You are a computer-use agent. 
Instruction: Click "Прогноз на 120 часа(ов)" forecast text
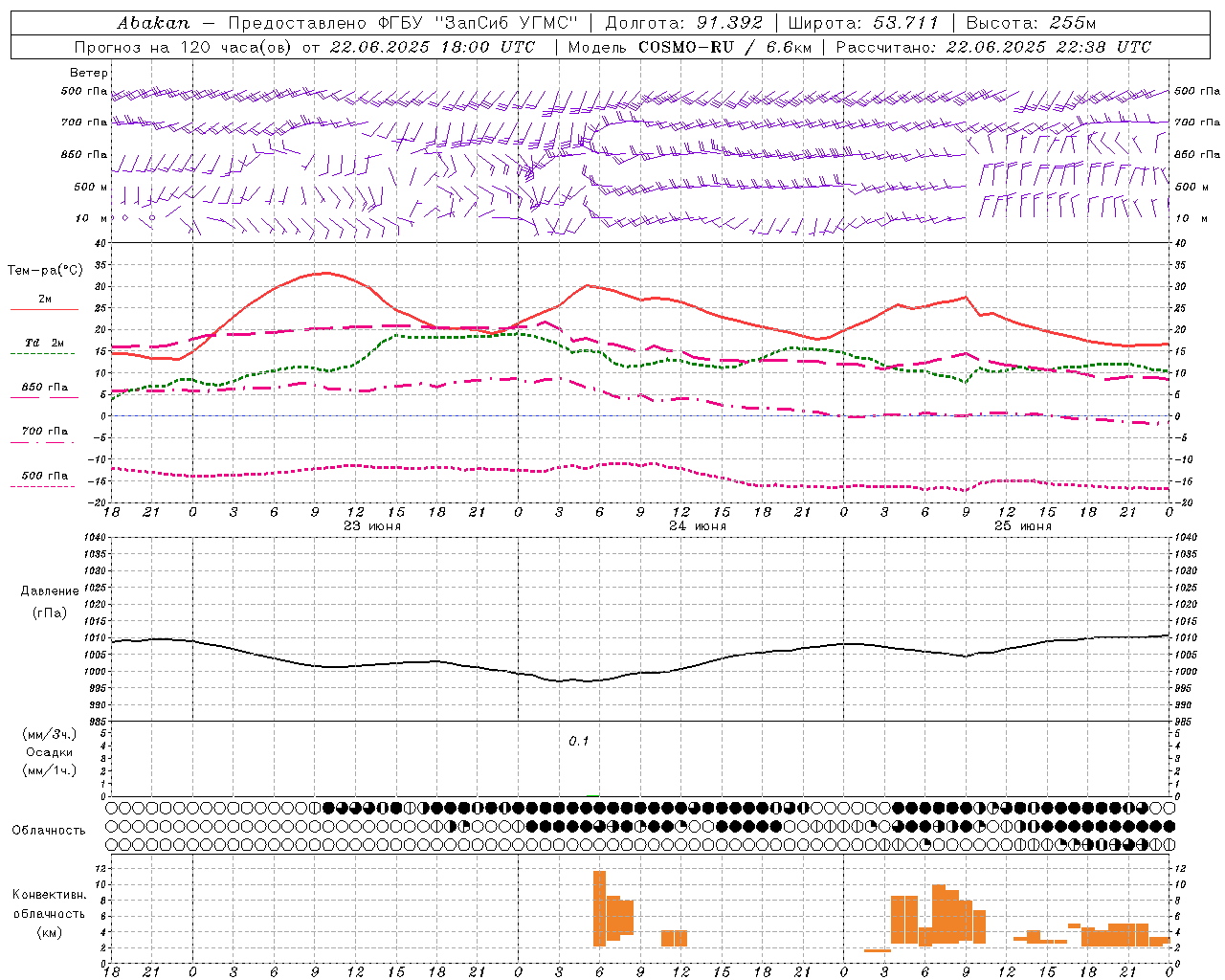point(185,47)
